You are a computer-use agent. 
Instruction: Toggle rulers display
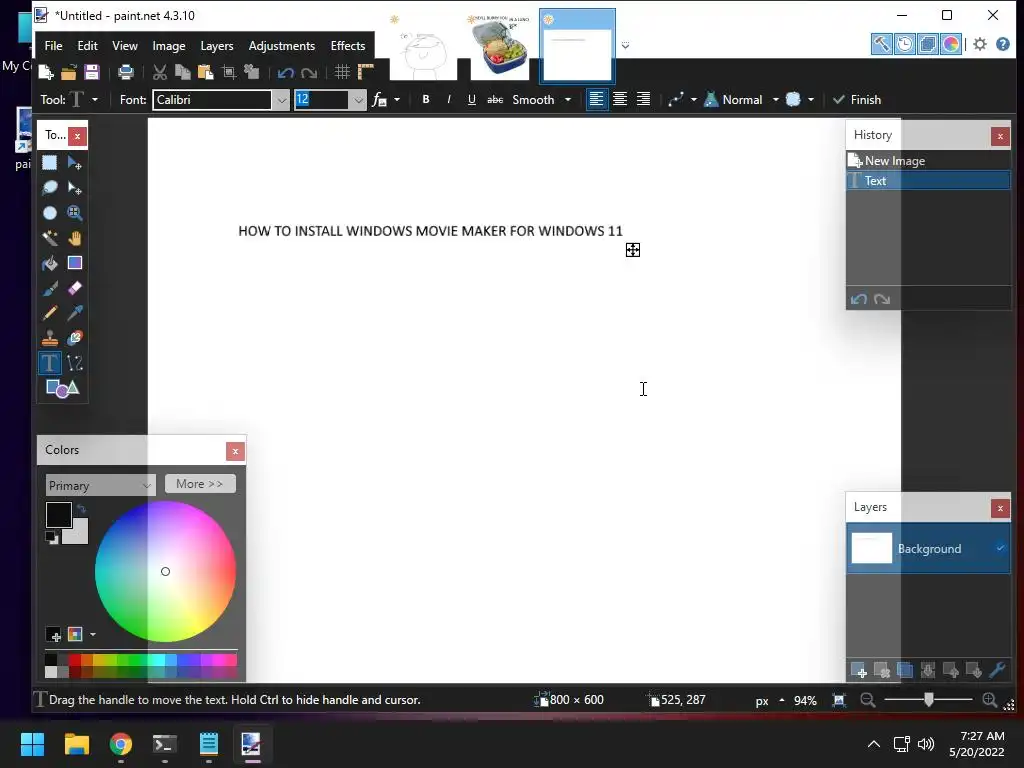(366, 72)
